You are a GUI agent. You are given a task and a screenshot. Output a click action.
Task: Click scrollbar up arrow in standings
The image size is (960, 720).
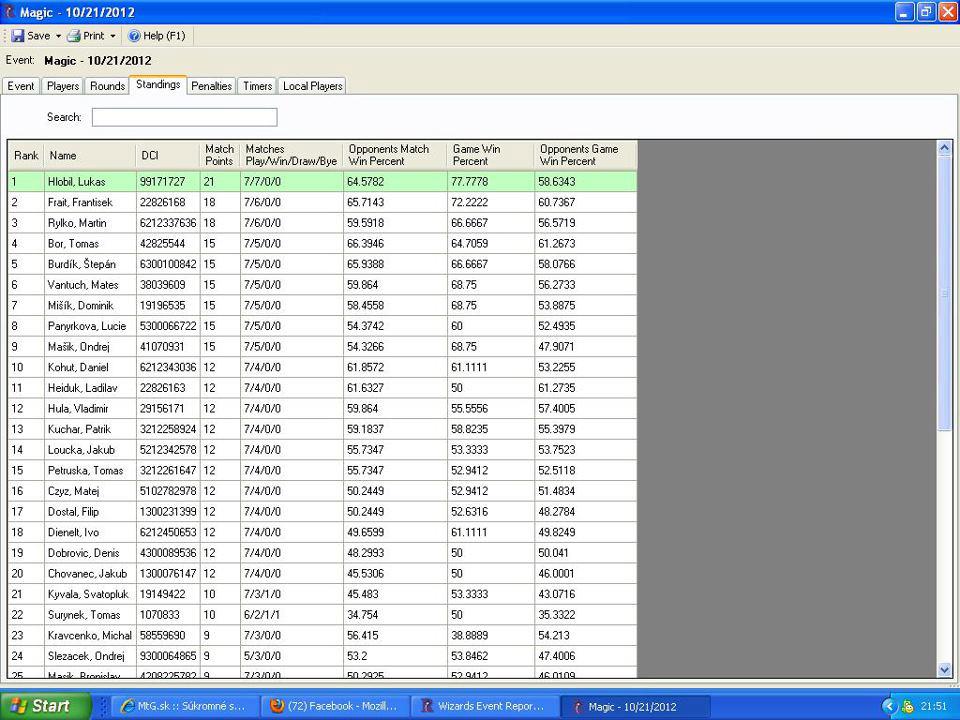[943, 148]
